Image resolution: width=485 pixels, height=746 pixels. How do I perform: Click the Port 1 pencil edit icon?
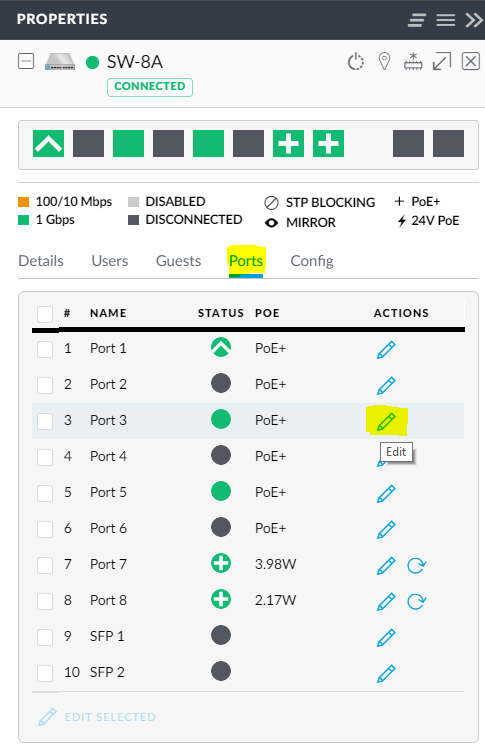coord(386,349)
